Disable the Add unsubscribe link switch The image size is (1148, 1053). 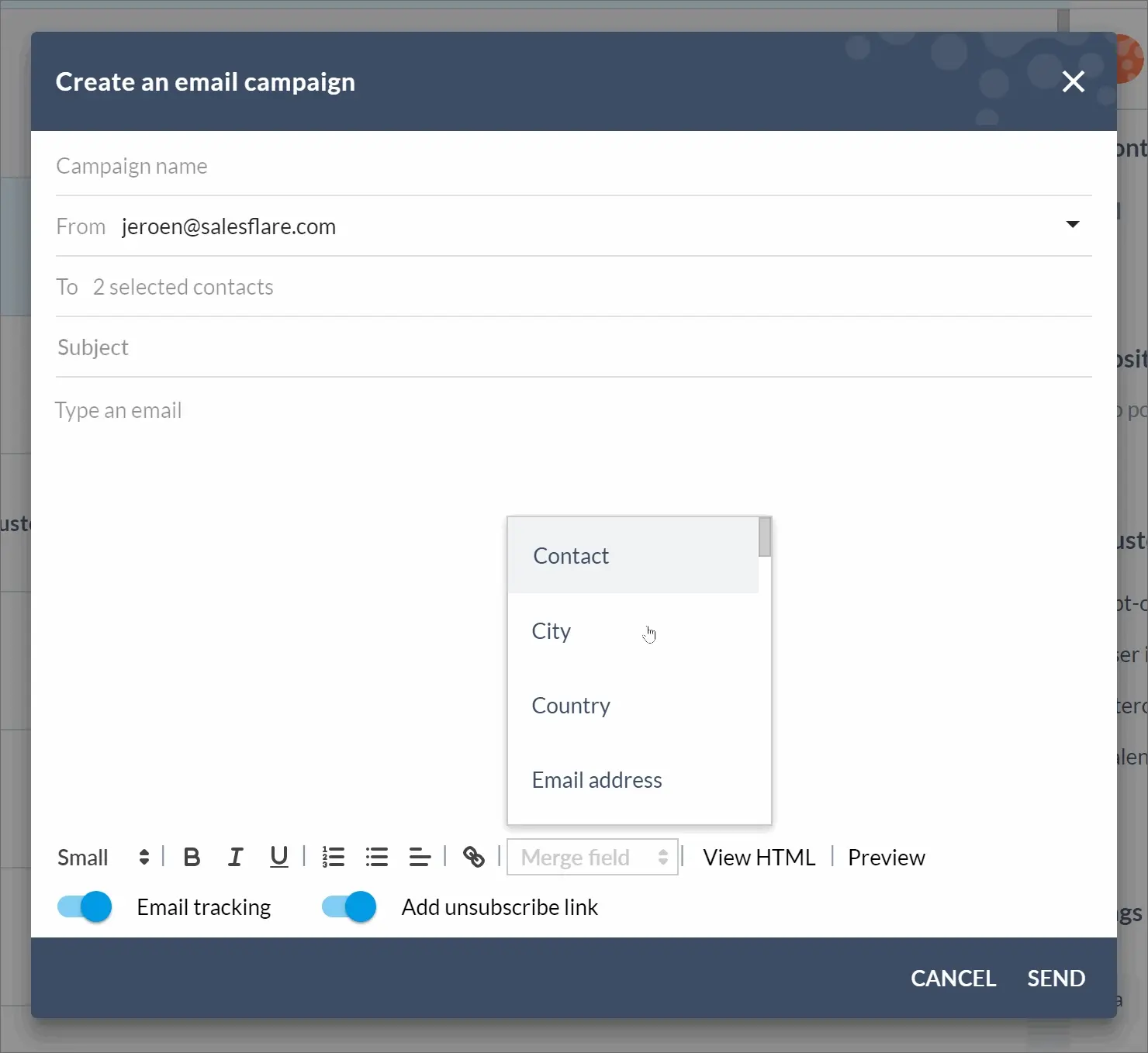(349, 906)
